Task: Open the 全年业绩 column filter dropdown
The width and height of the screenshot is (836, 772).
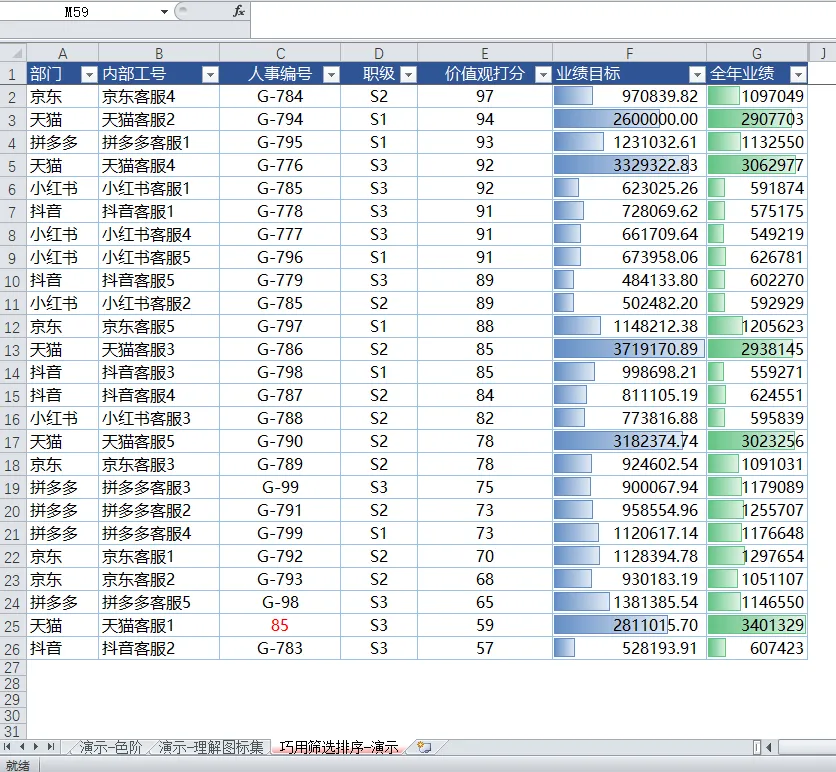Action: click(x=798, y=75)
